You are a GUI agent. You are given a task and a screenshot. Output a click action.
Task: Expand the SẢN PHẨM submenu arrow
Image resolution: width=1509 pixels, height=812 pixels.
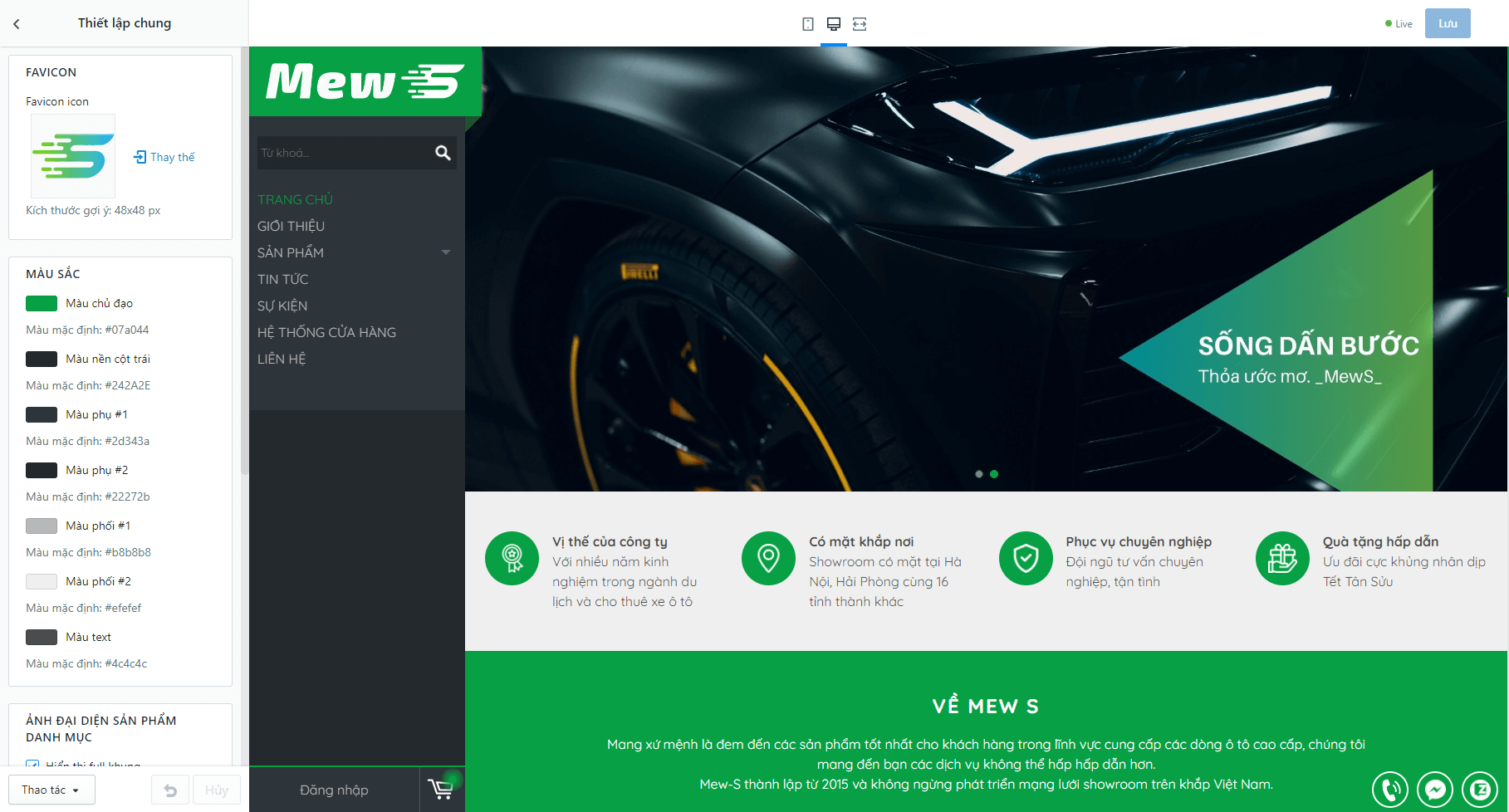(x=446, y=252)
